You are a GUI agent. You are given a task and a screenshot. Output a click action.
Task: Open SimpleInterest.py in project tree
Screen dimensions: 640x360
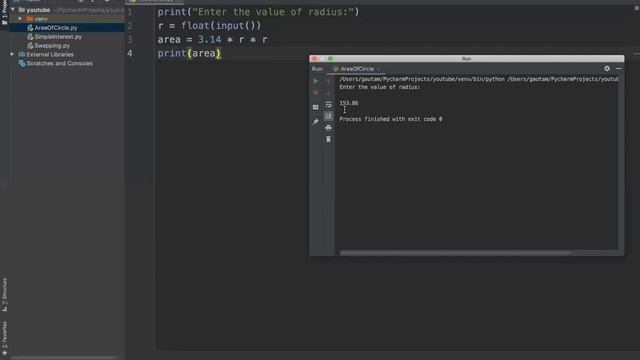point(58,37)
